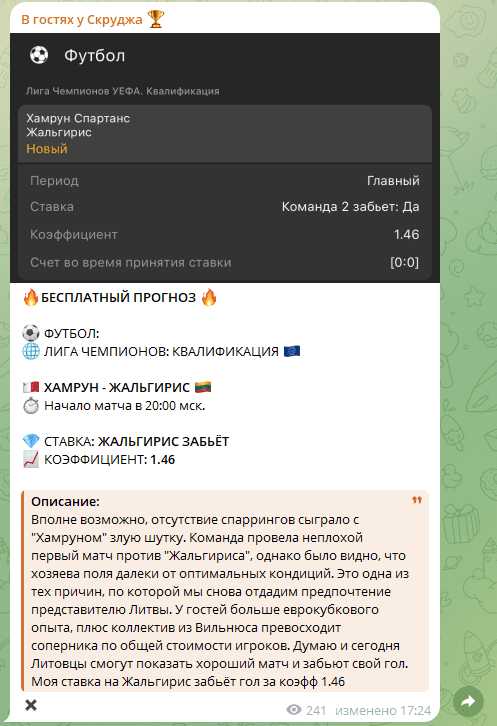The height and width of the screenshot is (726, 497).
Task: Click the Malta flag emoji before ХАМРУН
Action: pos(31,387)
